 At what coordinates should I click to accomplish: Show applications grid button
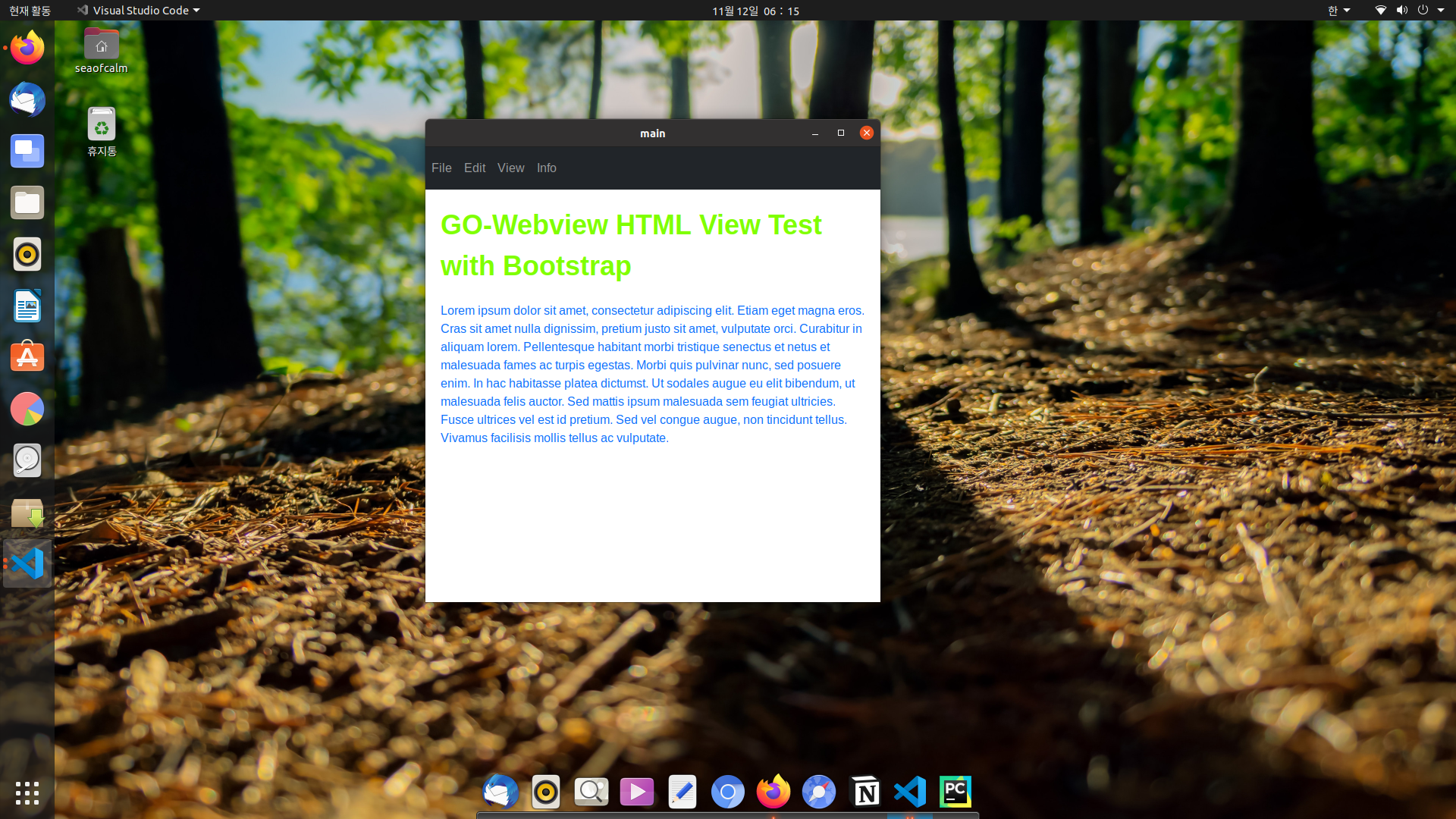27,793
